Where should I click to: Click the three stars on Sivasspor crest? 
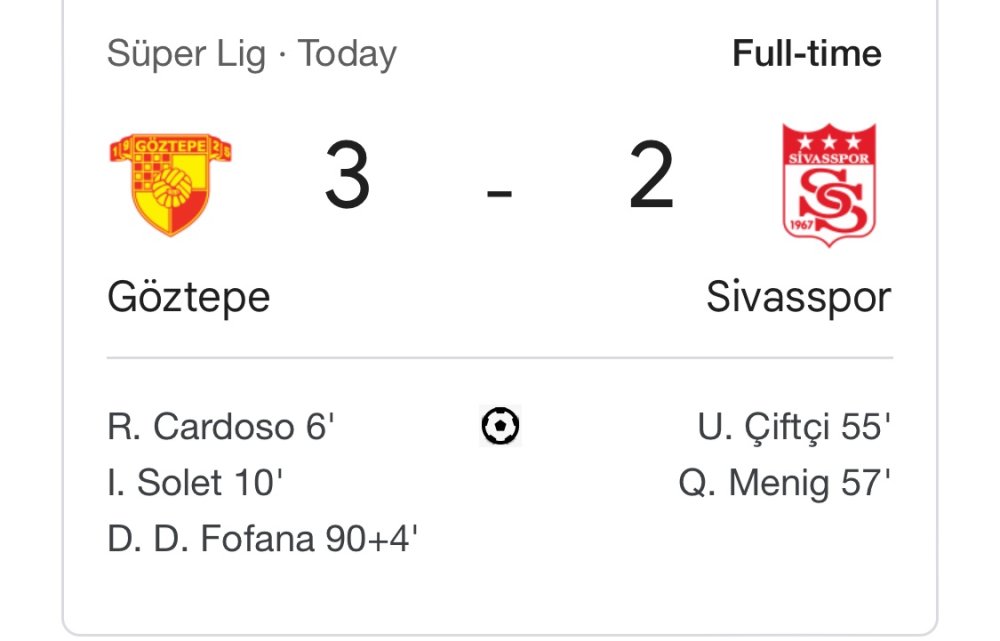(x=829, y=141)
